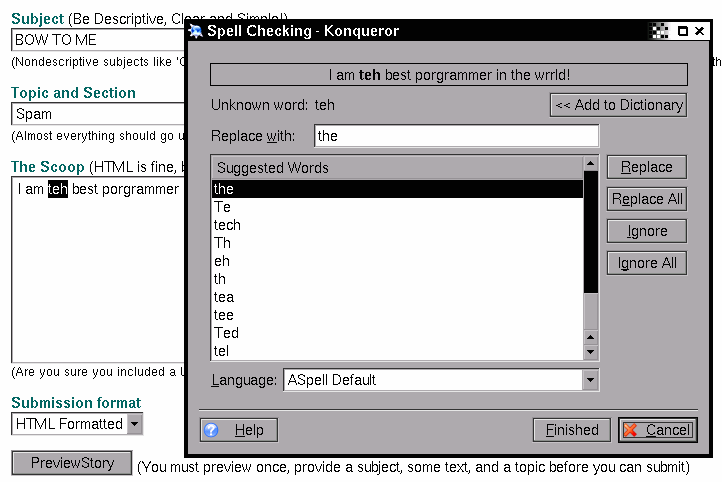Viewport: 722px width, 482px height.
Task: Choose 'tea' from suggested words
Action: (x=224, y=297)
